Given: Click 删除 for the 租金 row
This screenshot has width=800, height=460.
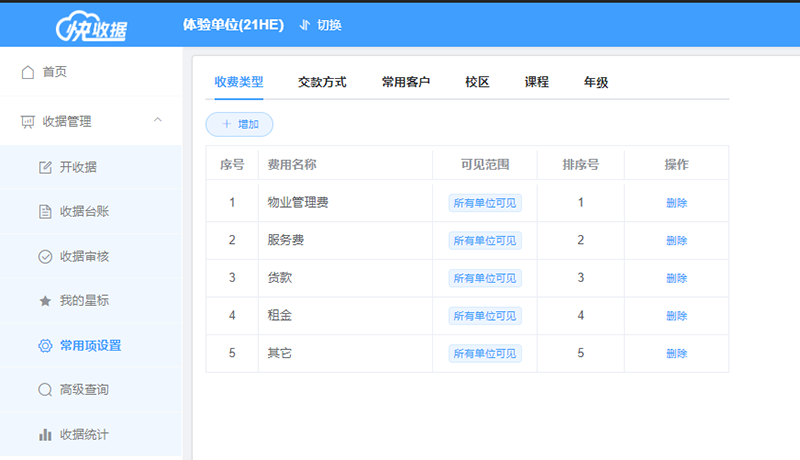Looking at the screenshot, I should [677, 316].
